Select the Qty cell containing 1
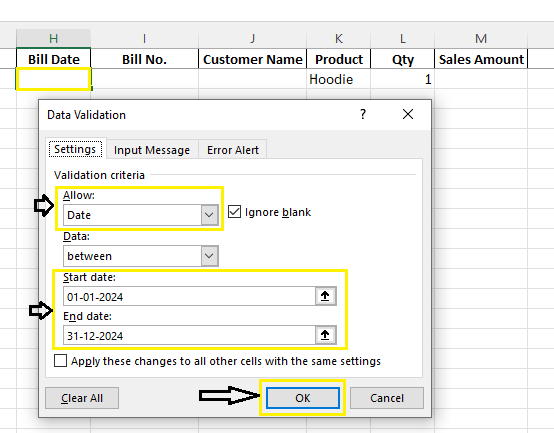Image resolution: width=554 pixels, height=433 pixels. point(402,79)
